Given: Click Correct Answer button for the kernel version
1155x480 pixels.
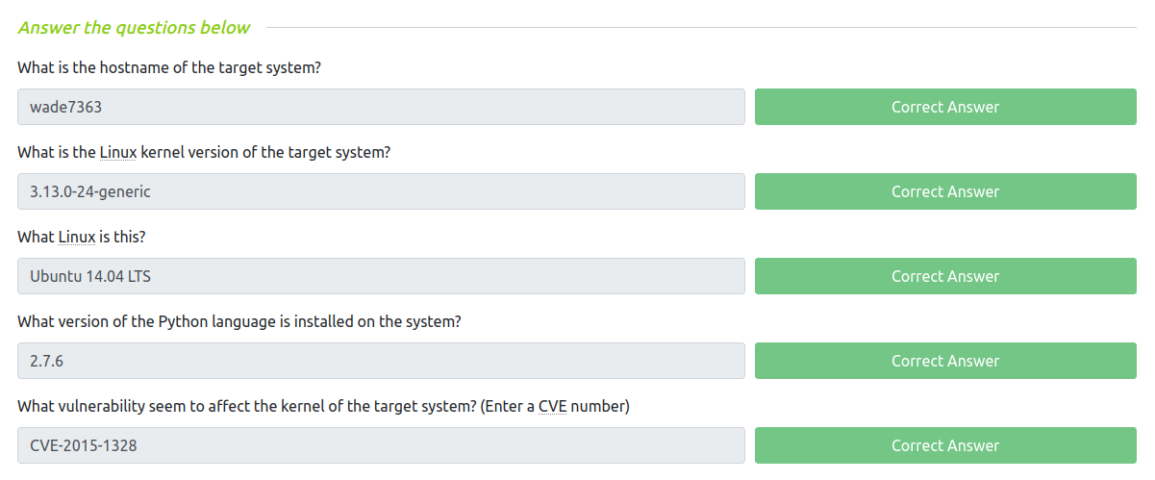Looking at the screenshot, I should click(x=945, y=192).
